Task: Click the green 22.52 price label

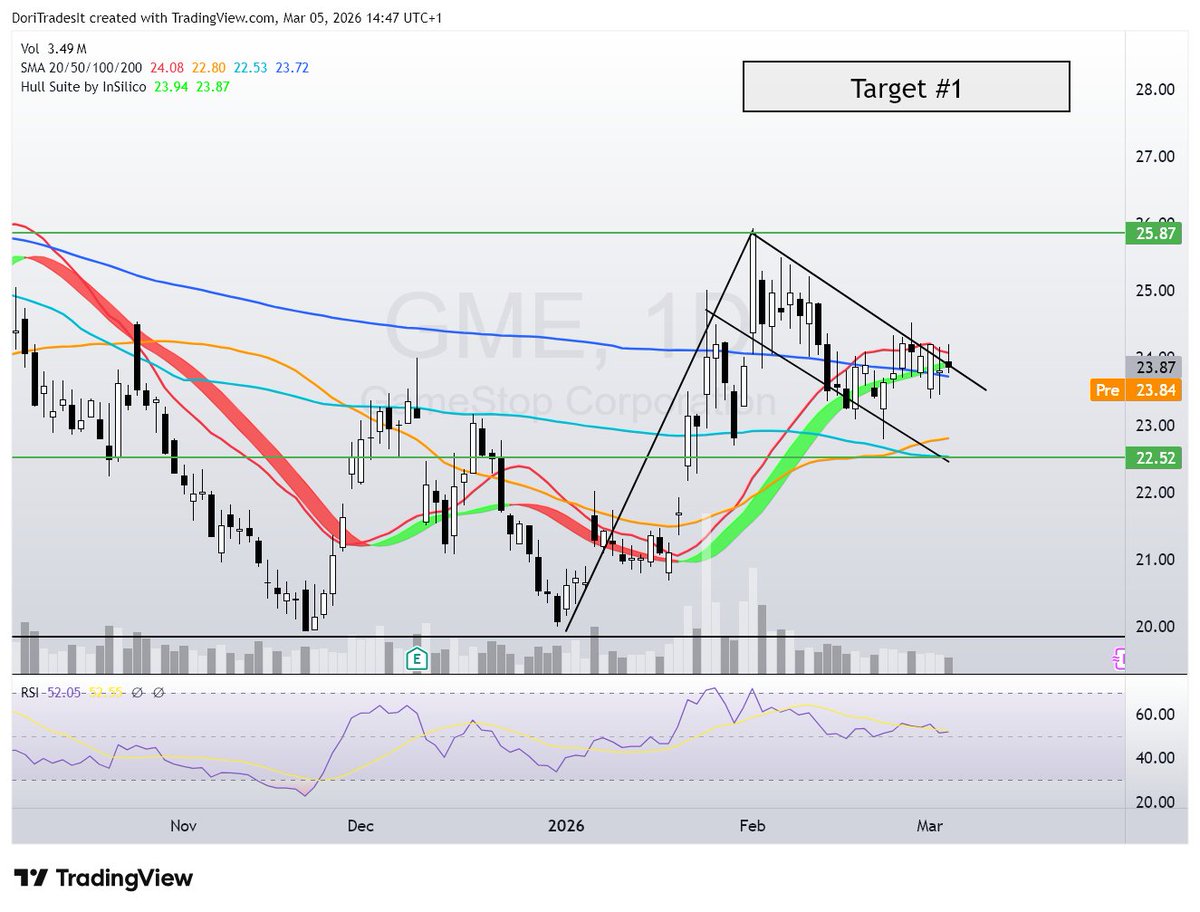Action: [x=1154, y=458]
